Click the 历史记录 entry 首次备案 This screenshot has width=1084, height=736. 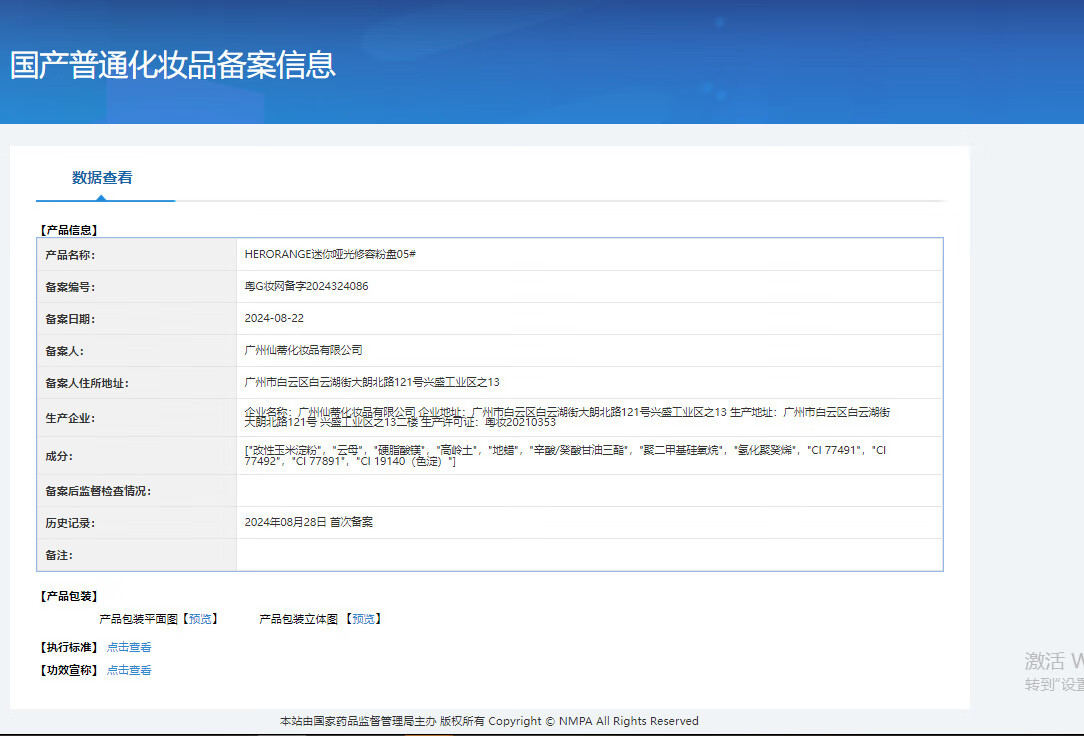[x=308, y=522]
